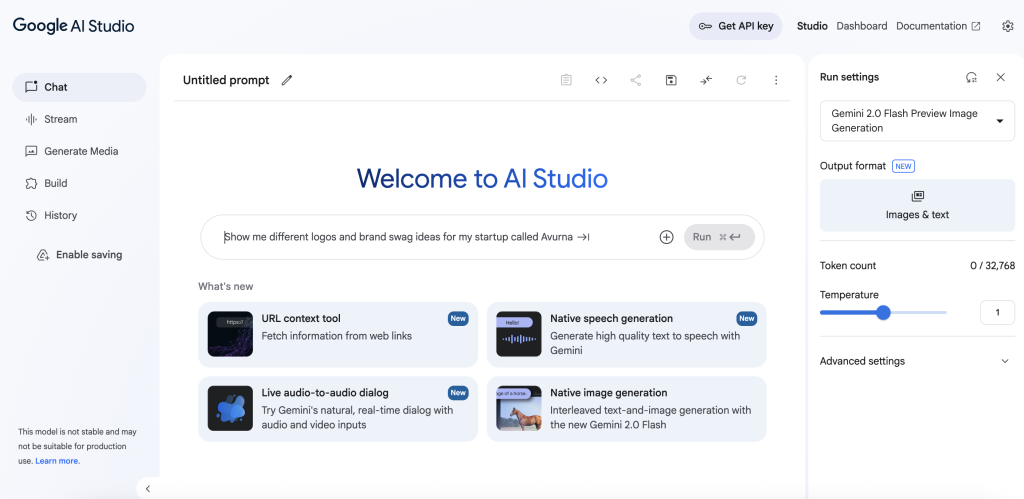The width and height of the screenshot is (1024, 499).
Task: Open the Get code icon in toolbar
Action: 601,80
